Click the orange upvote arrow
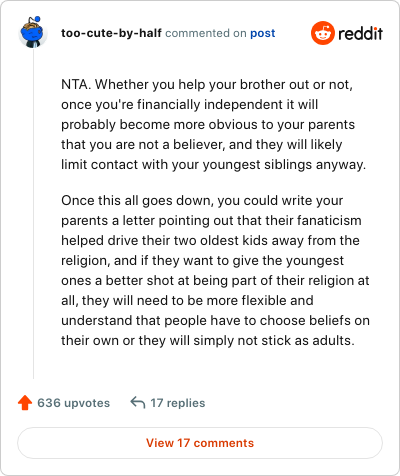This screenshot has width=400, height=476. point(25,403)
